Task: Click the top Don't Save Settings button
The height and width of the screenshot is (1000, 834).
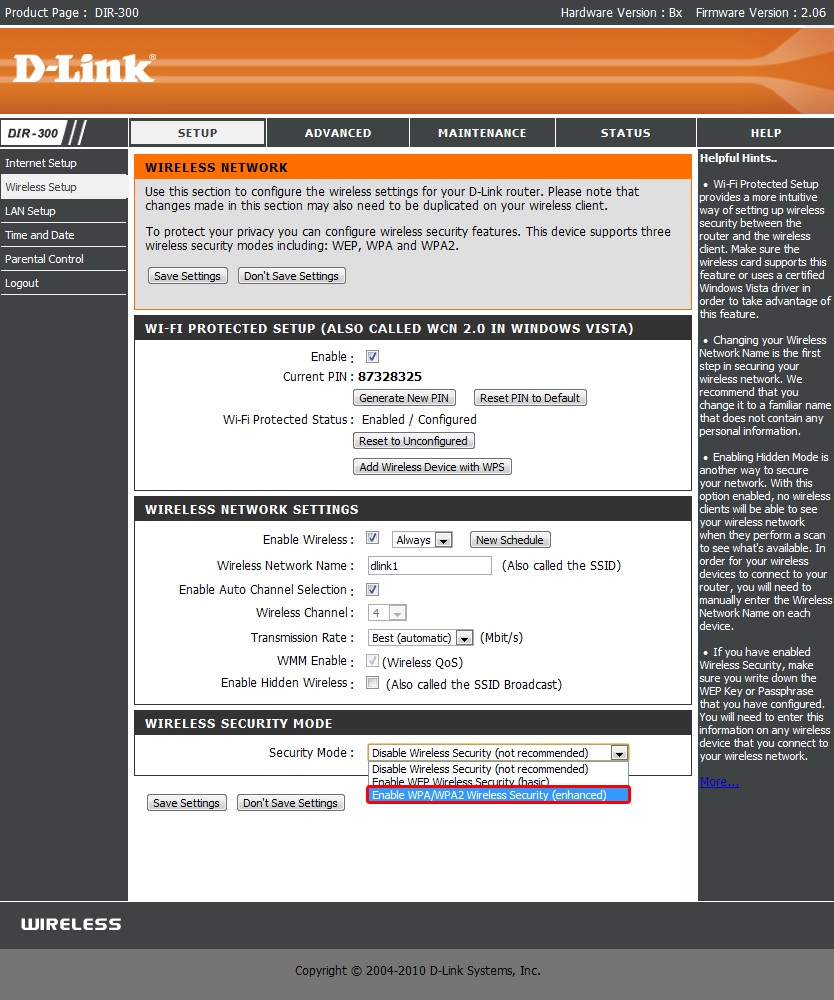Action: 291,276
